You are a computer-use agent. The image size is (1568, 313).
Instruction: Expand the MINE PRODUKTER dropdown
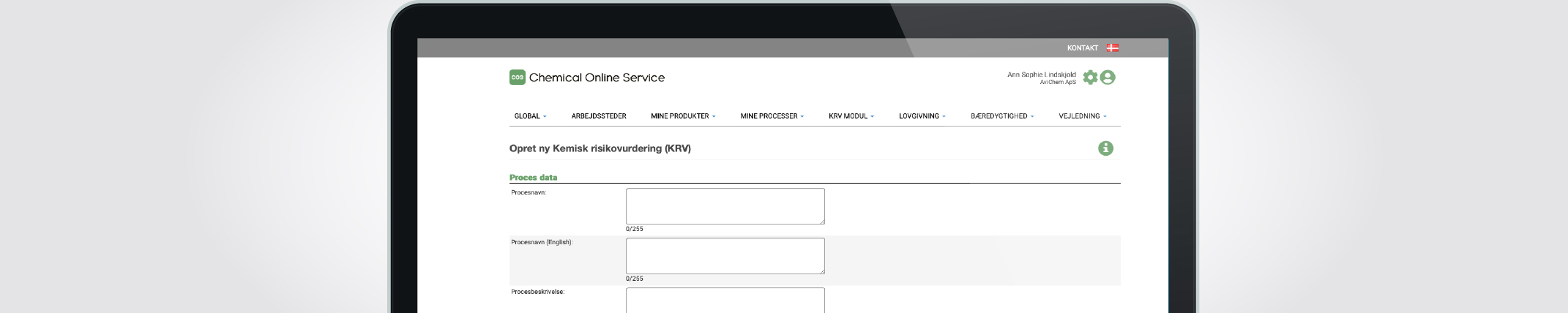(683, 116)
